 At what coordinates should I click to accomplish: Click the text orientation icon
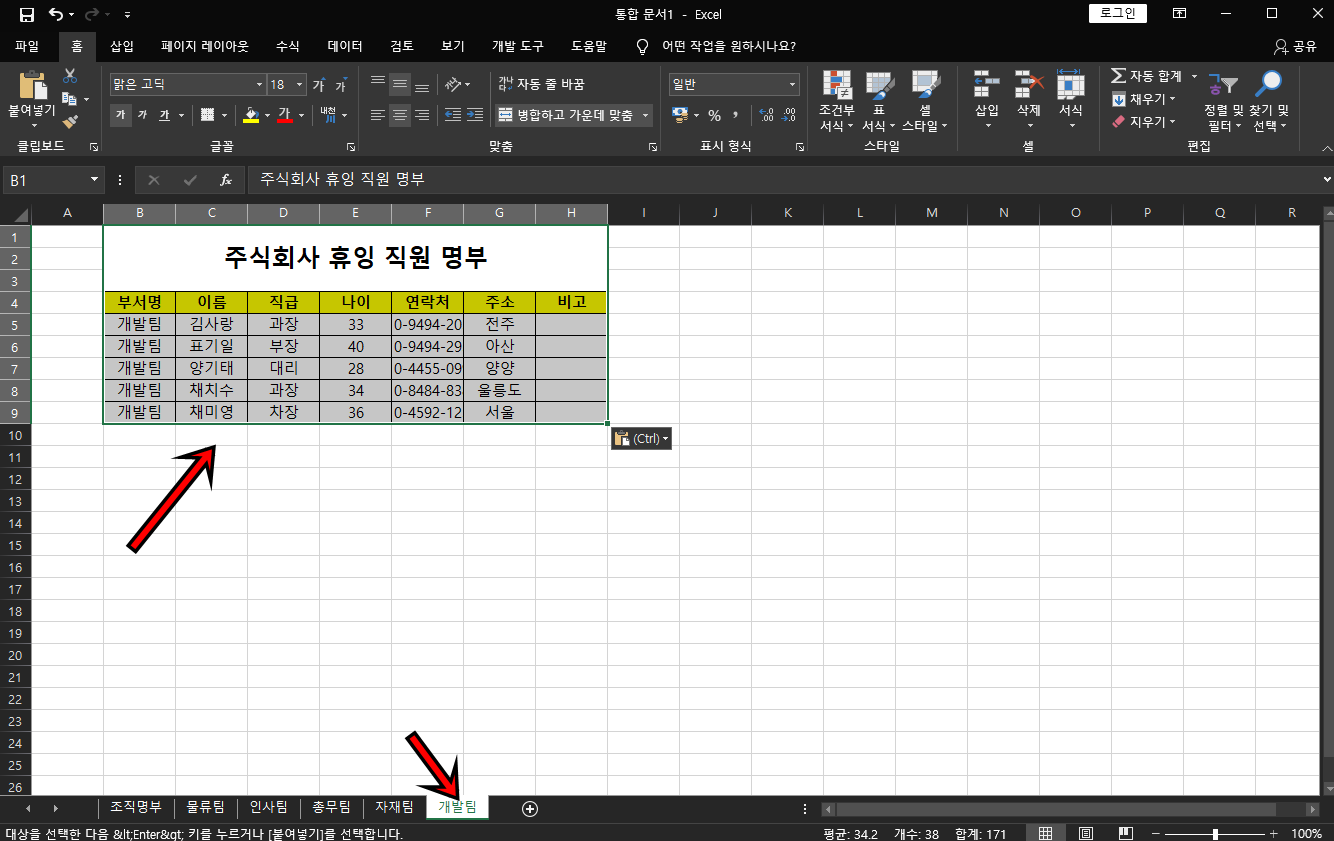coord(453,85)
